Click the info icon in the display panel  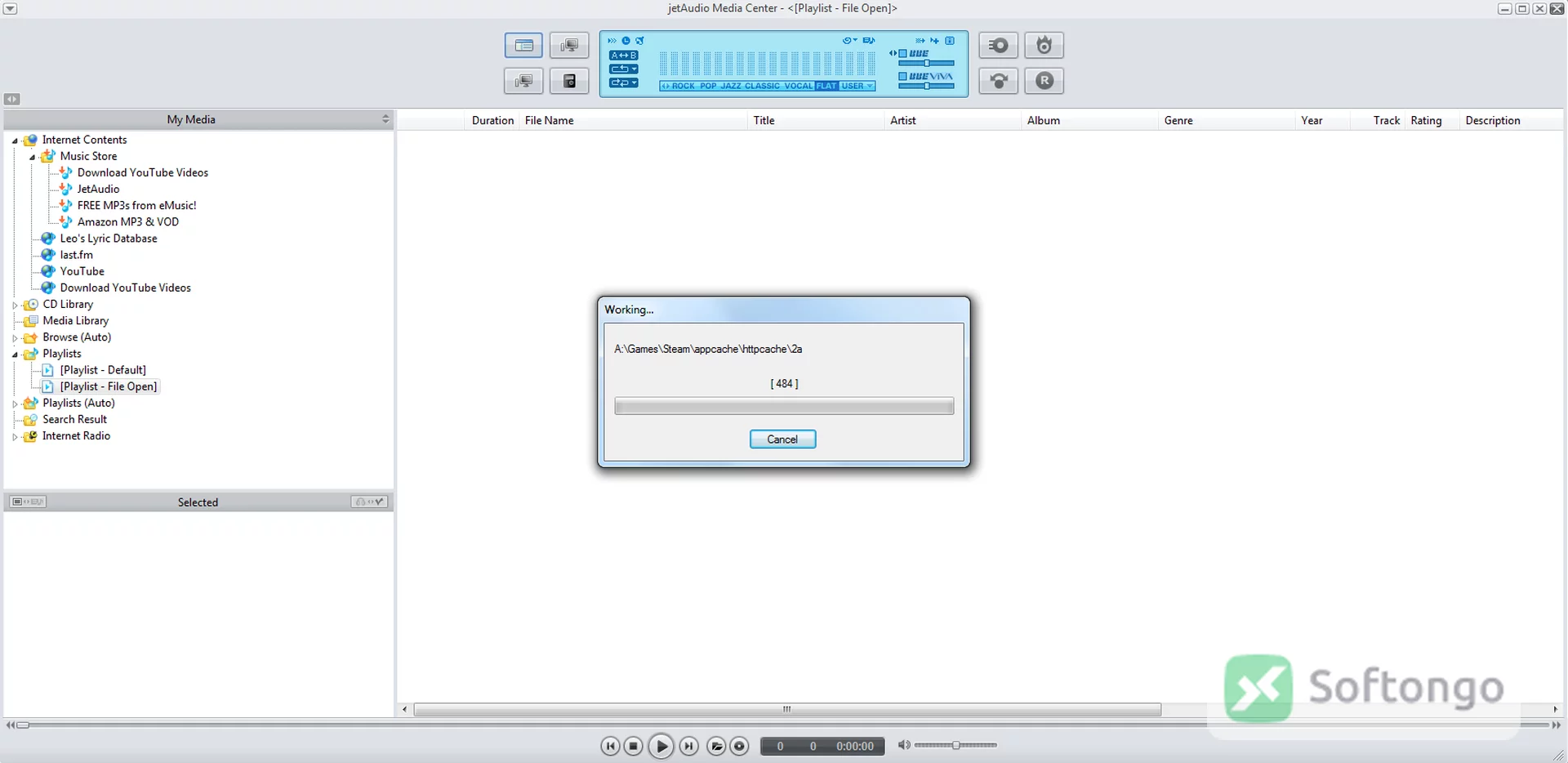coord(950,40)
